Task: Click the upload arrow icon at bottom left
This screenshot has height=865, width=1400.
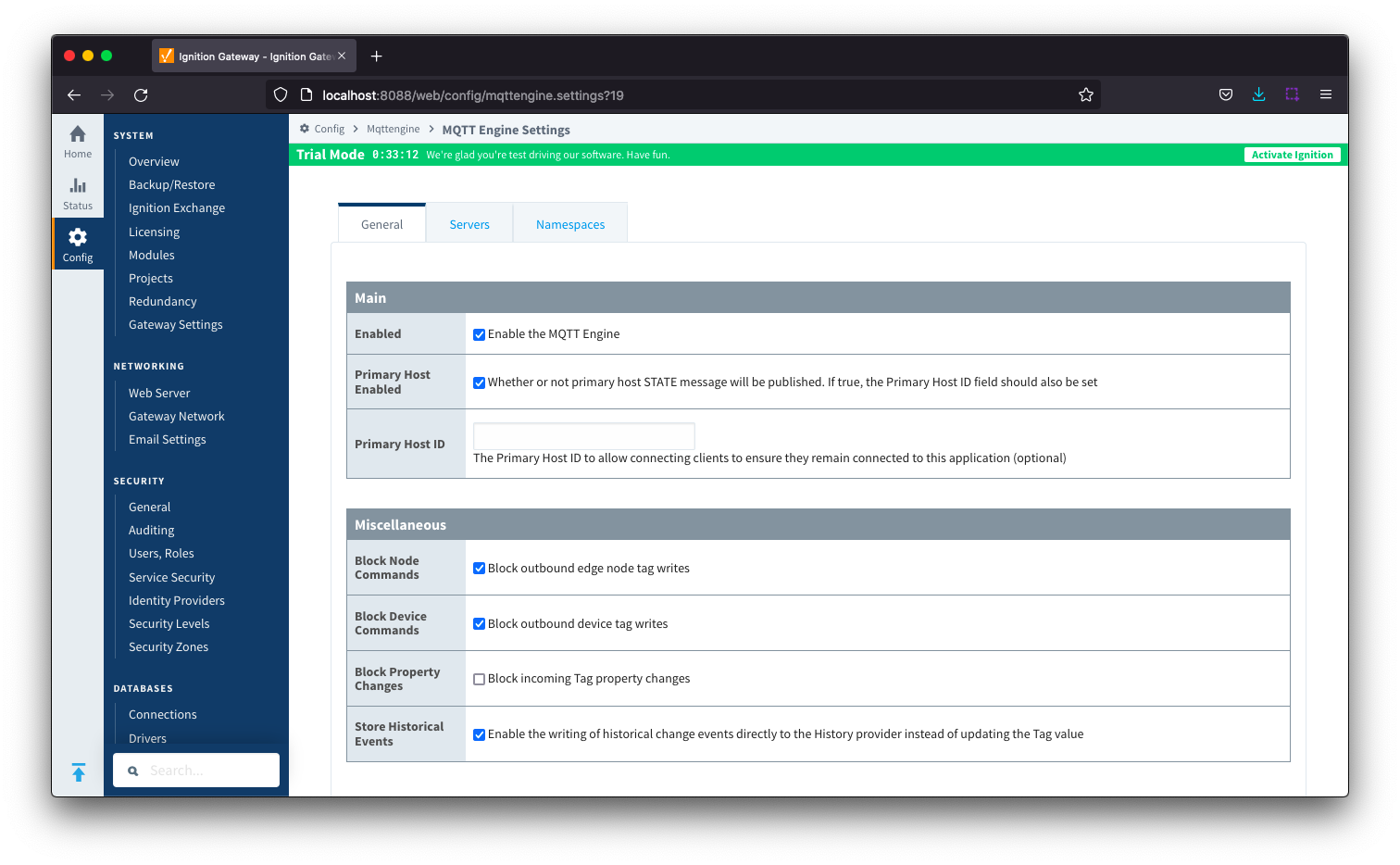Action: [79, 772]
